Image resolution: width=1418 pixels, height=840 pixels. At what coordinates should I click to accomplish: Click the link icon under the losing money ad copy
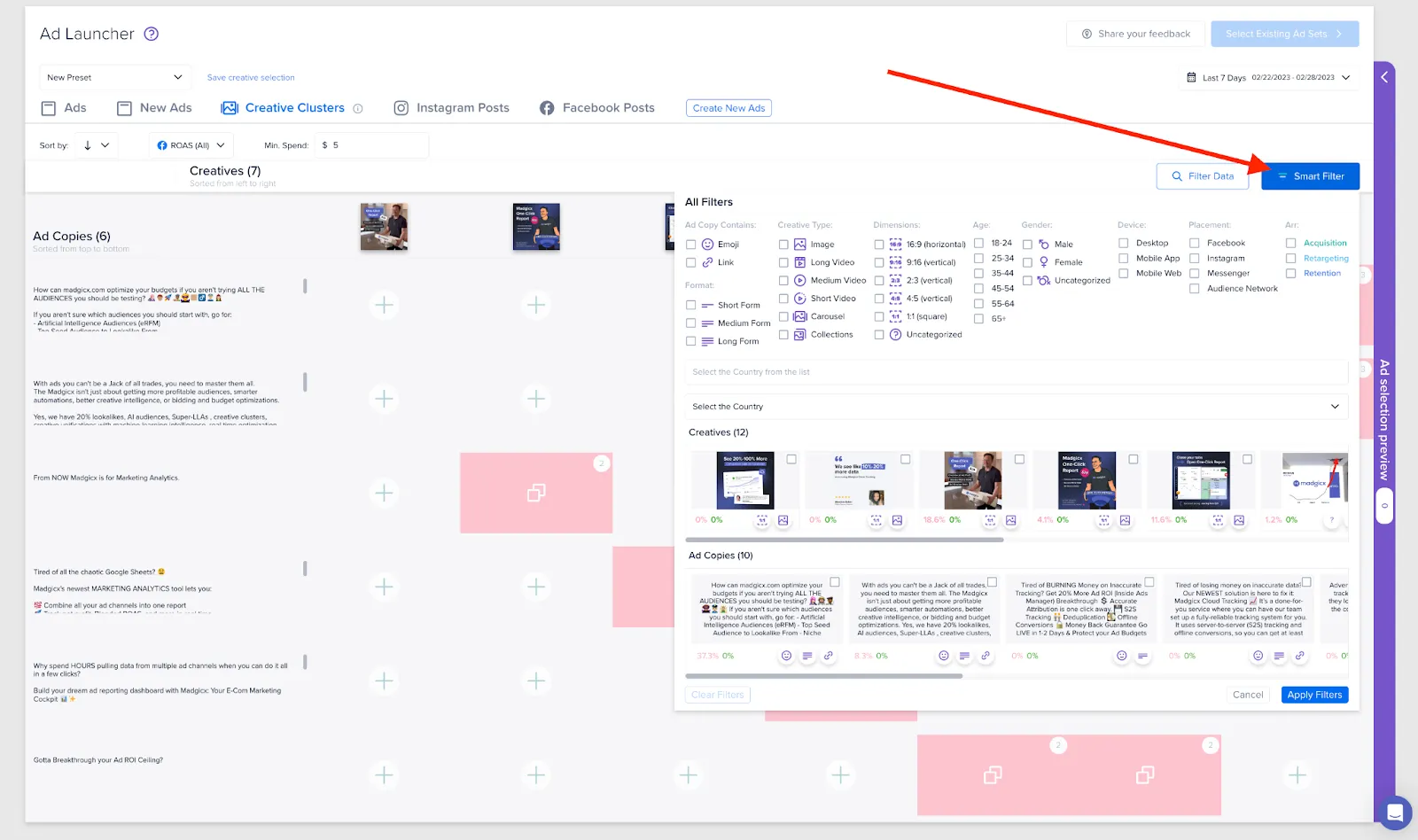(1300, 656)
